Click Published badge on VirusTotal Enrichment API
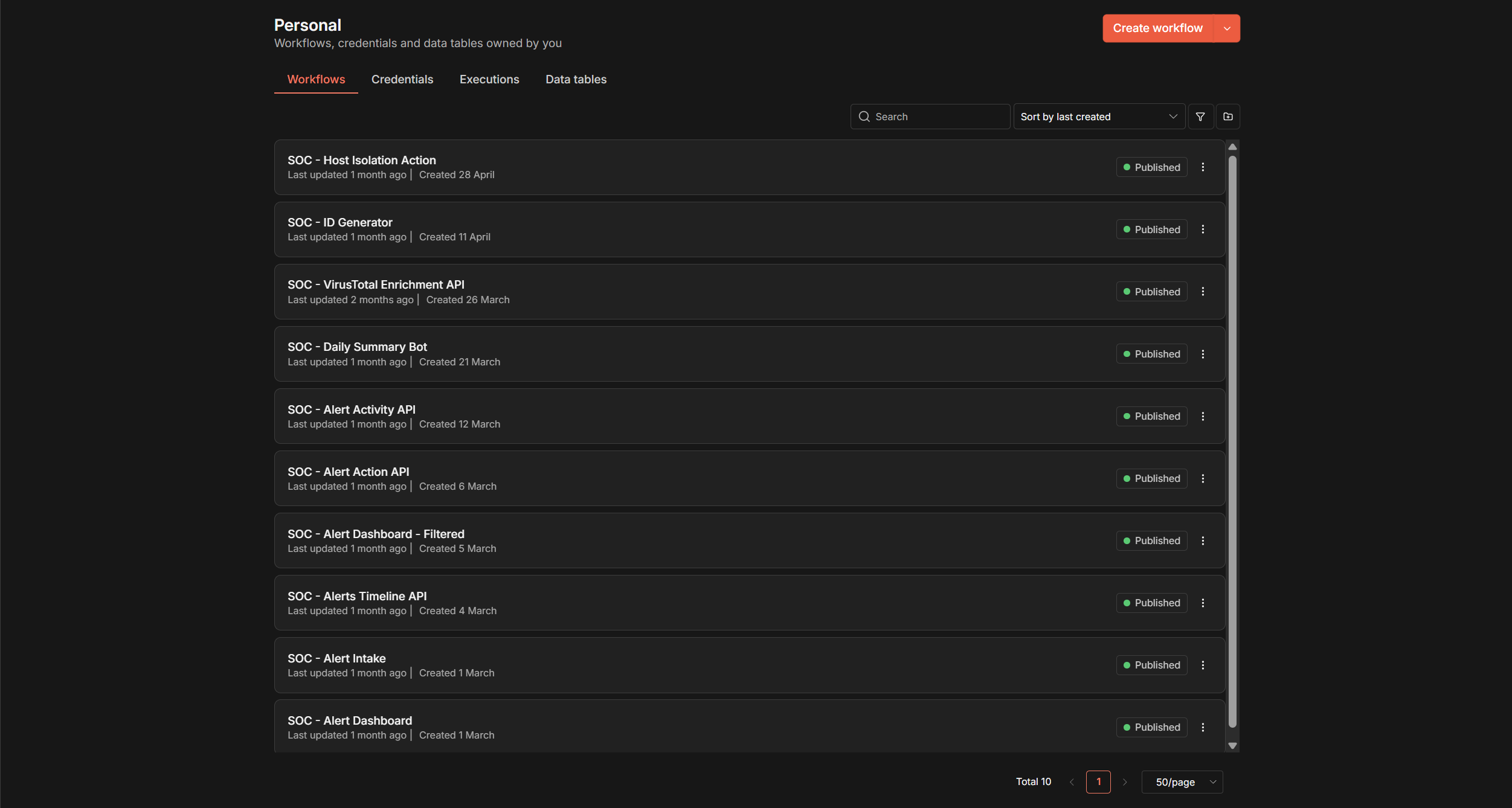Image resolution: width=1512 pixels, height=808 pixels. coord(1151,292)
